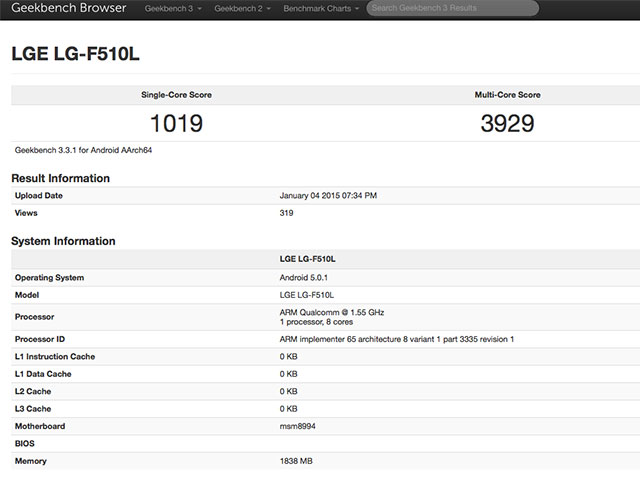Select the January 04 2015 07:34 PM value
Viewport: 640px width, 480px height.
pyautogui.click(x=328, y=196)
